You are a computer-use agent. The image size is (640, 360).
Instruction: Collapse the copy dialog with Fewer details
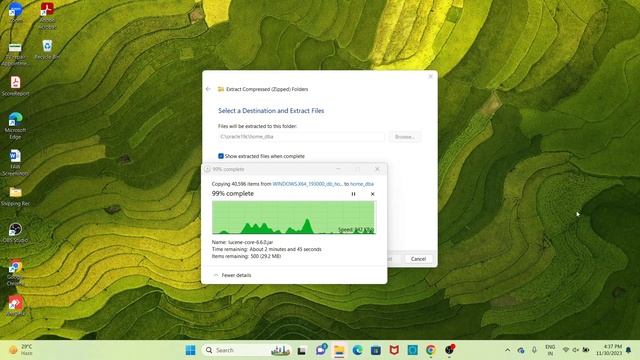233,275
